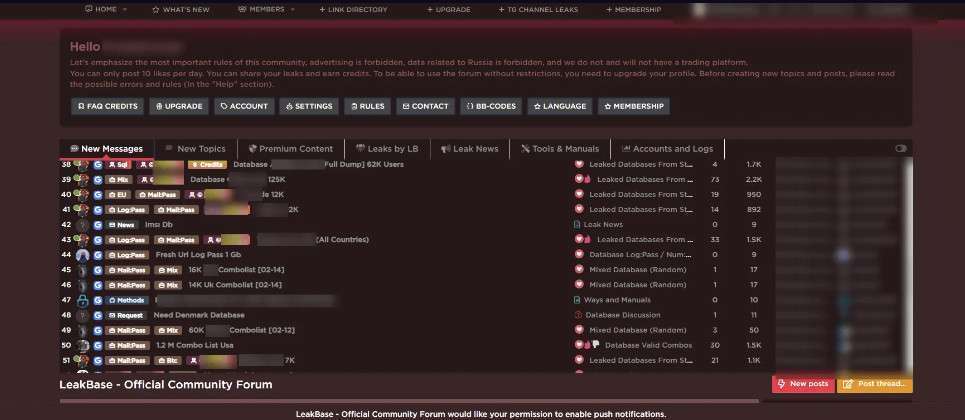Open TG Channel Leaks nav link
Screen dimensions: 965x420
click(x=539, y=10)
